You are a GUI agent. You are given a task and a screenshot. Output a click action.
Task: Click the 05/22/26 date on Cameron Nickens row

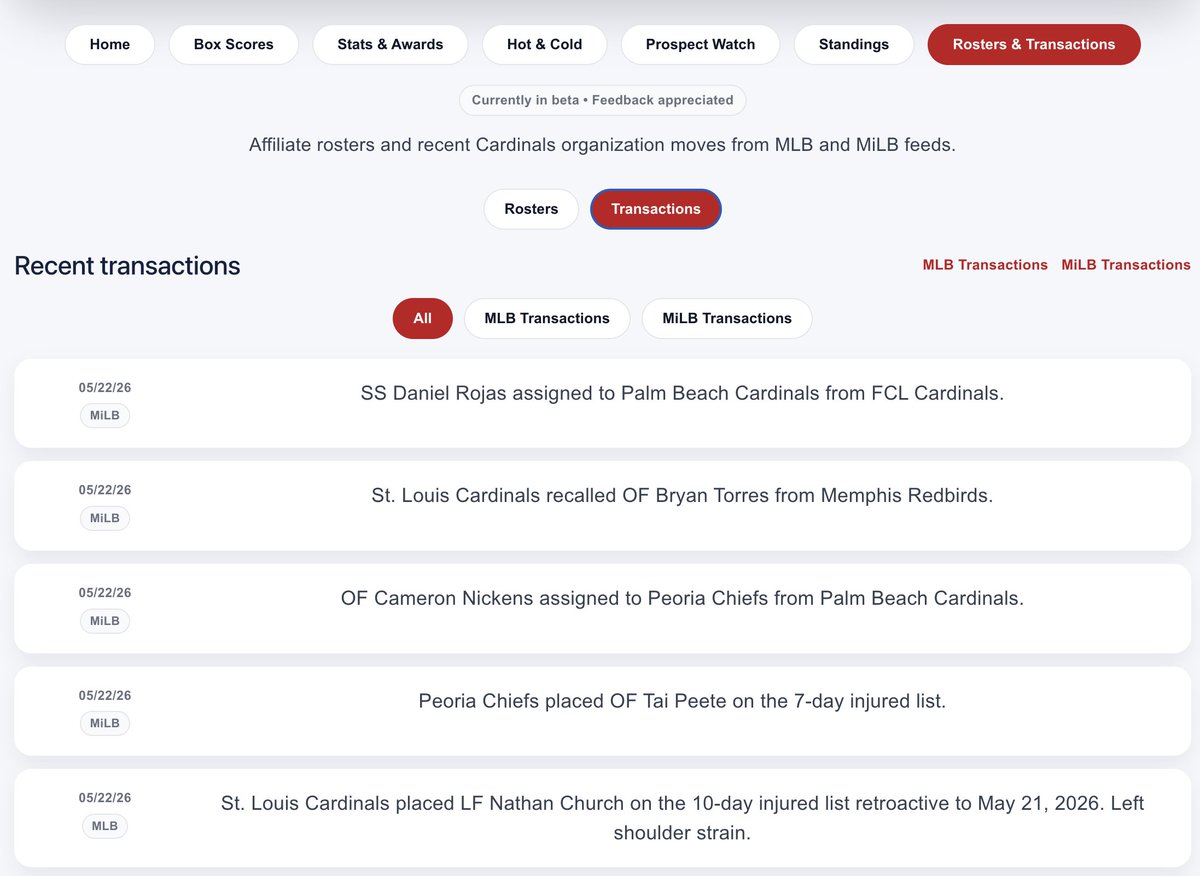click(x=105, y=593)
